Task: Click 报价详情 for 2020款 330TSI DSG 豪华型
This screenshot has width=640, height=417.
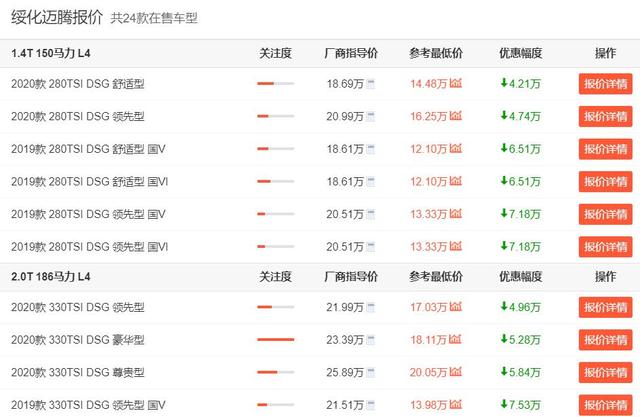Action: click(605, 339)
